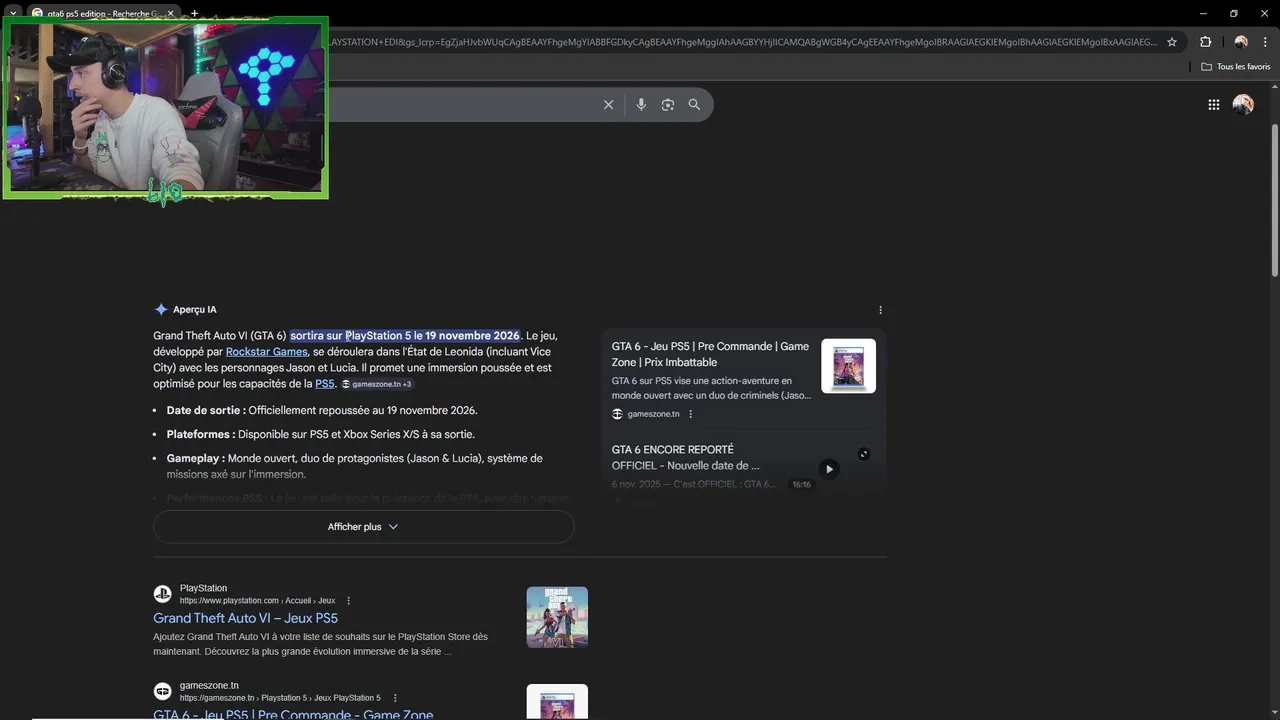
Task: Open the Google apps grid icon
Action: coord(1214,105)
